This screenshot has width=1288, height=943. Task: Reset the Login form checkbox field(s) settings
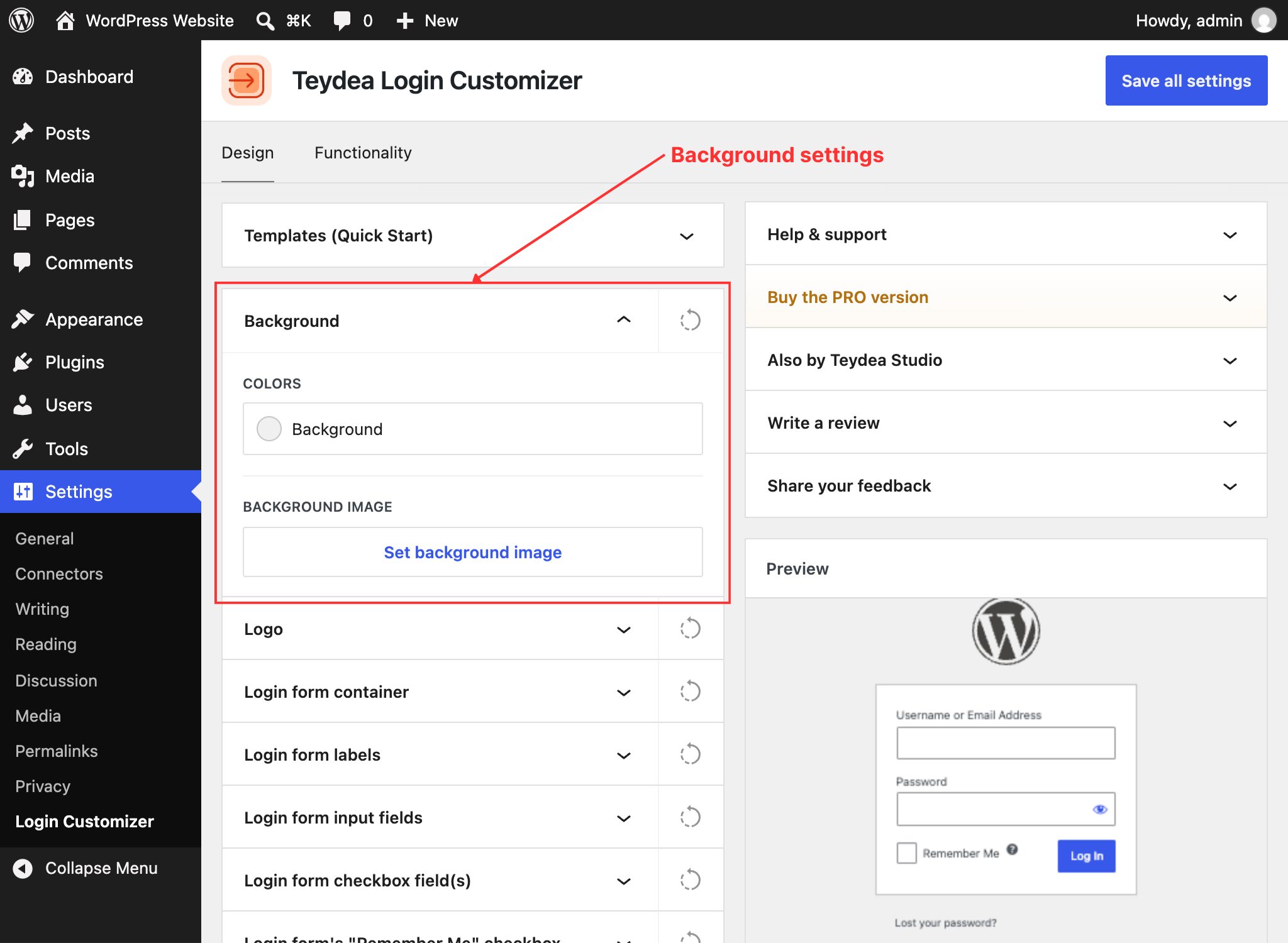click(690, 880)
